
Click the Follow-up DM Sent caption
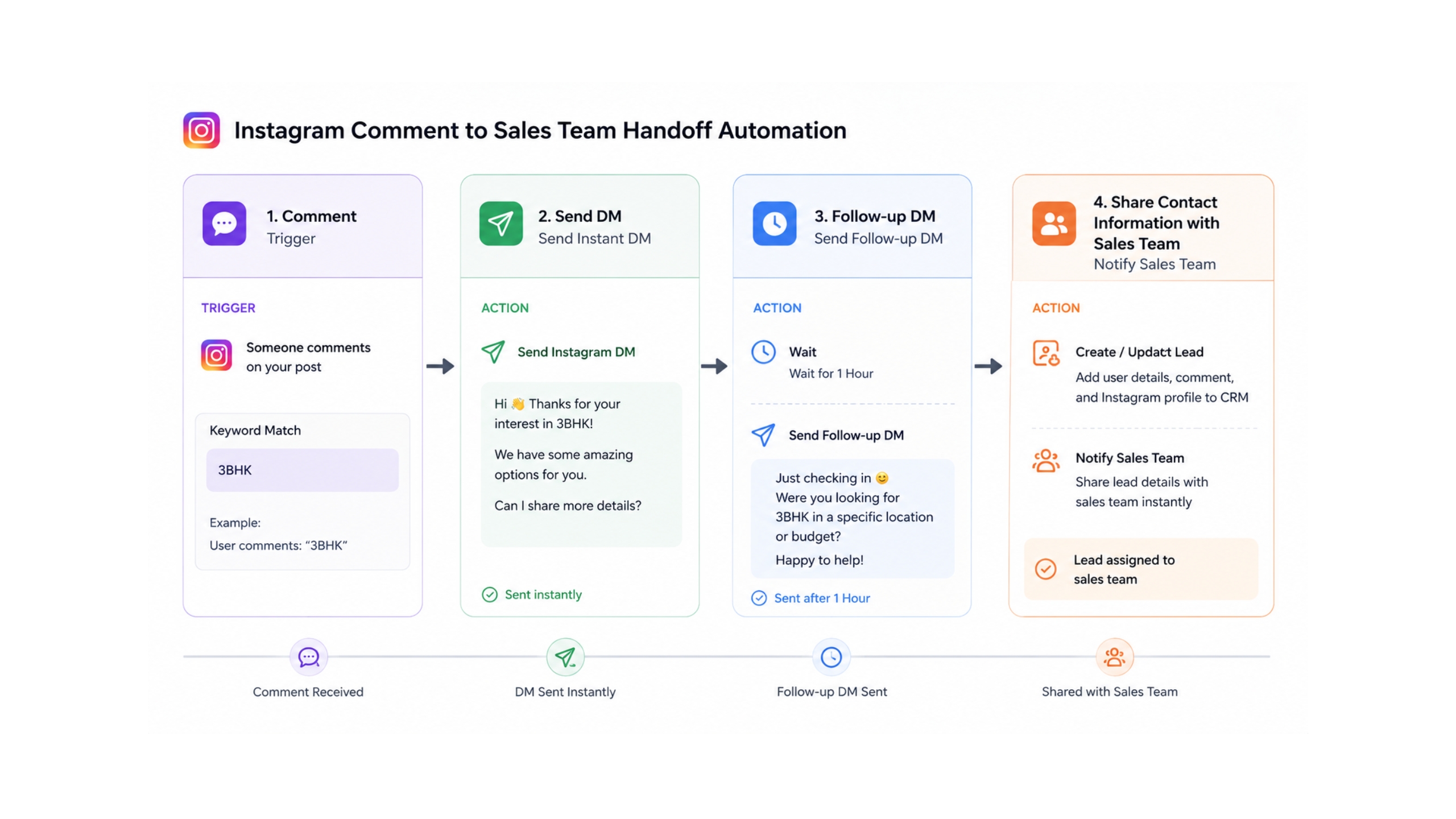click(832, 692)
